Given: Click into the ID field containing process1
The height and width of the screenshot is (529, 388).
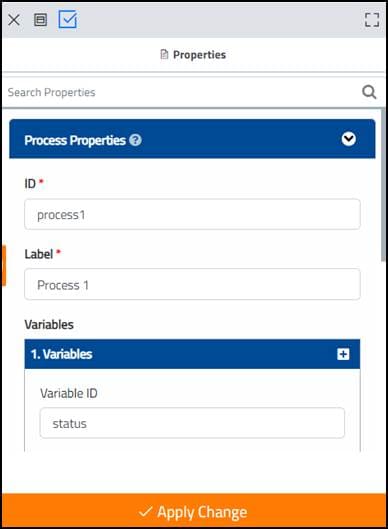Looking at the screenshot, I should tap(192, 214).
